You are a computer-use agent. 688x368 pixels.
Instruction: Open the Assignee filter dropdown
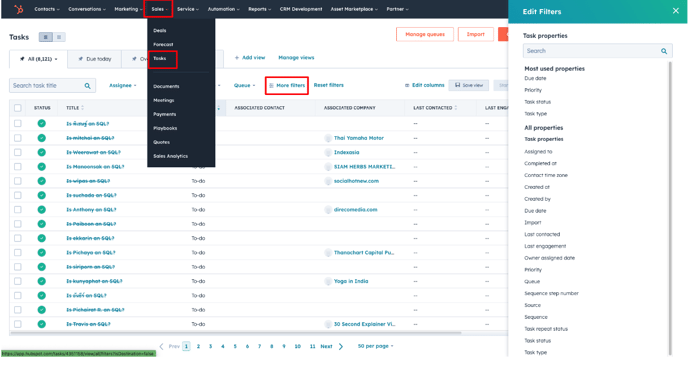click(122, 86)
